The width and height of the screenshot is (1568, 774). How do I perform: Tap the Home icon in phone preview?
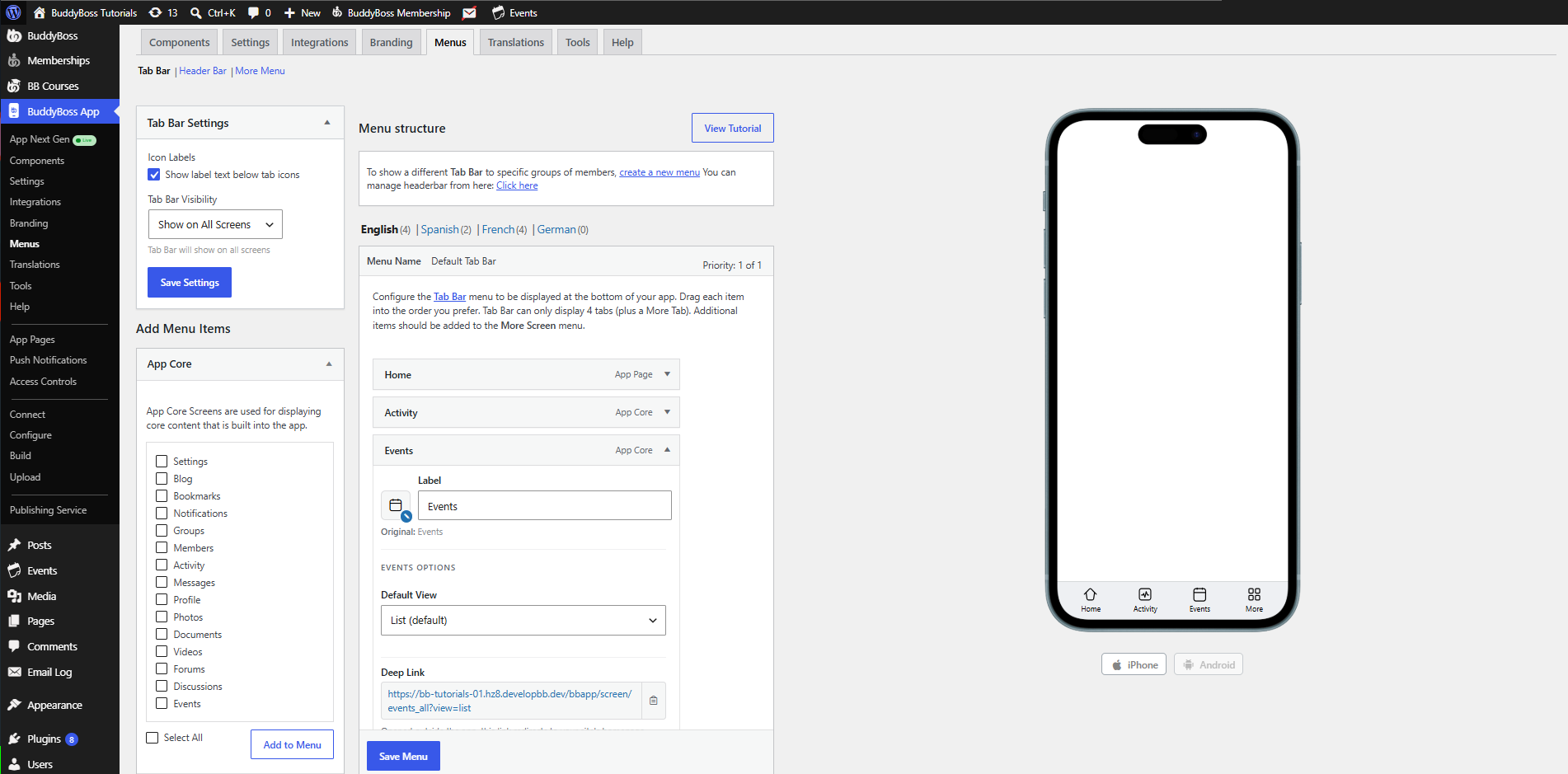point(1090,594)
